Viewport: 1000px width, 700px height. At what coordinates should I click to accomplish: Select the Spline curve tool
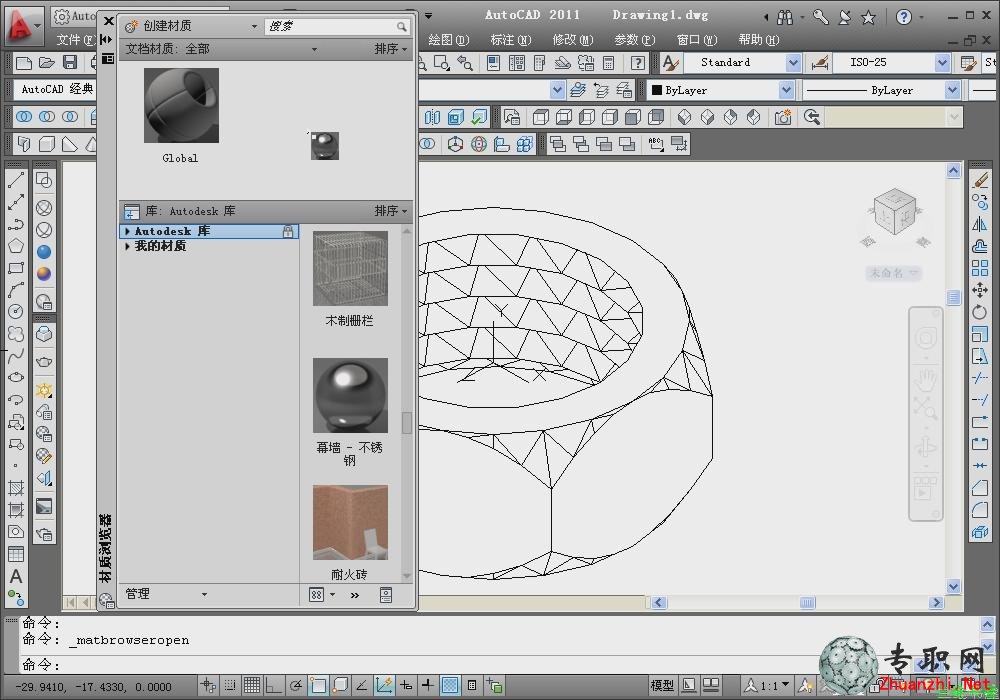coord(16,354)
